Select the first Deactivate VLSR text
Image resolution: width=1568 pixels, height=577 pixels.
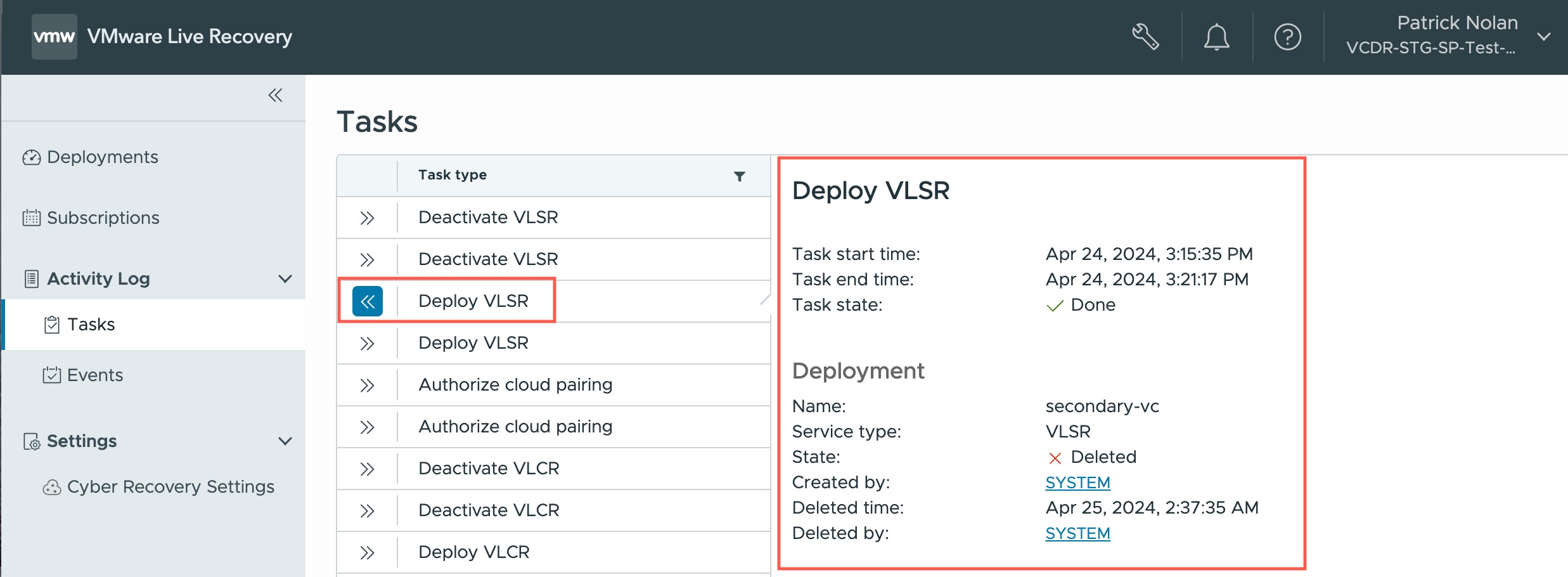point(488,217)
